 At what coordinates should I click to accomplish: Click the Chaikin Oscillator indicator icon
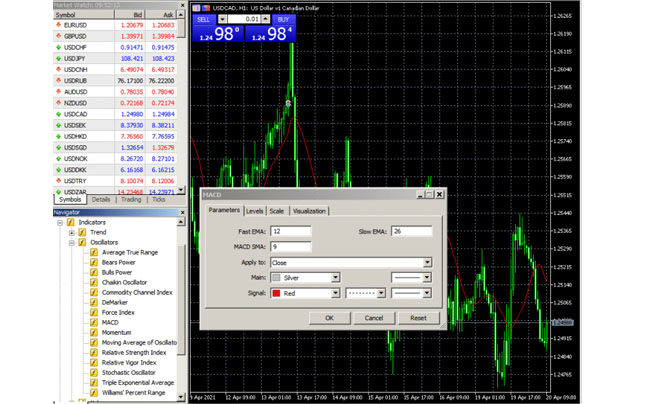[x=94, y=282]
